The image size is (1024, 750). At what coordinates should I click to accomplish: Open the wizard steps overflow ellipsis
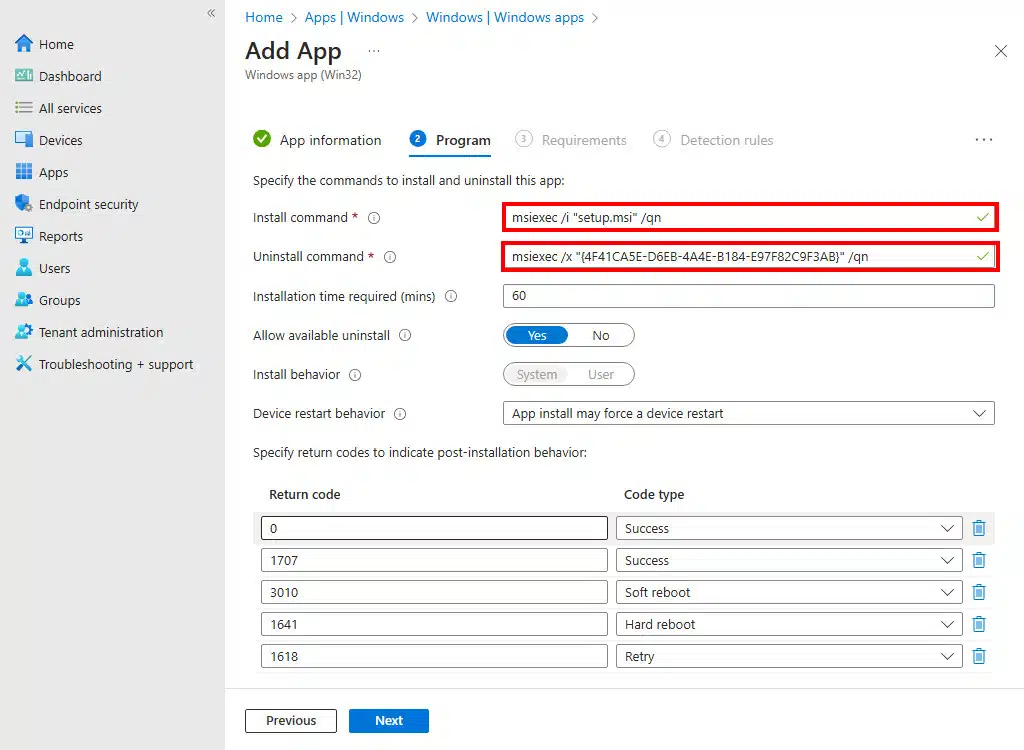pos(984,140)
